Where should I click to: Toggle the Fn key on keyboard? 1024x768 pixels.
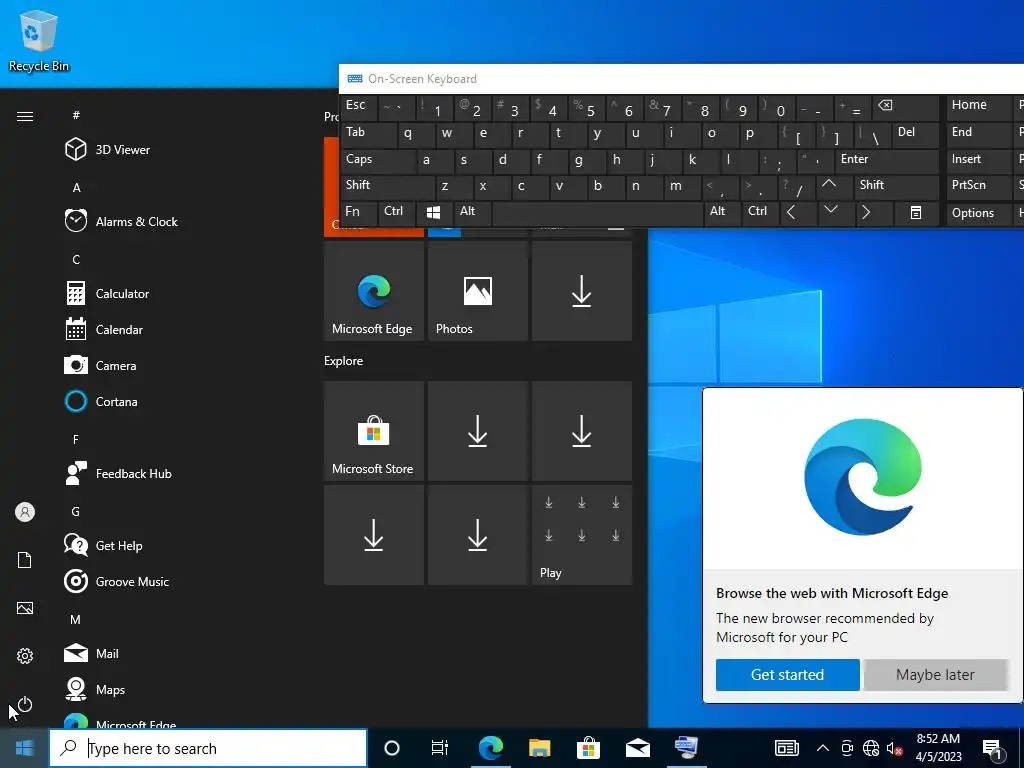pos(359,212)
